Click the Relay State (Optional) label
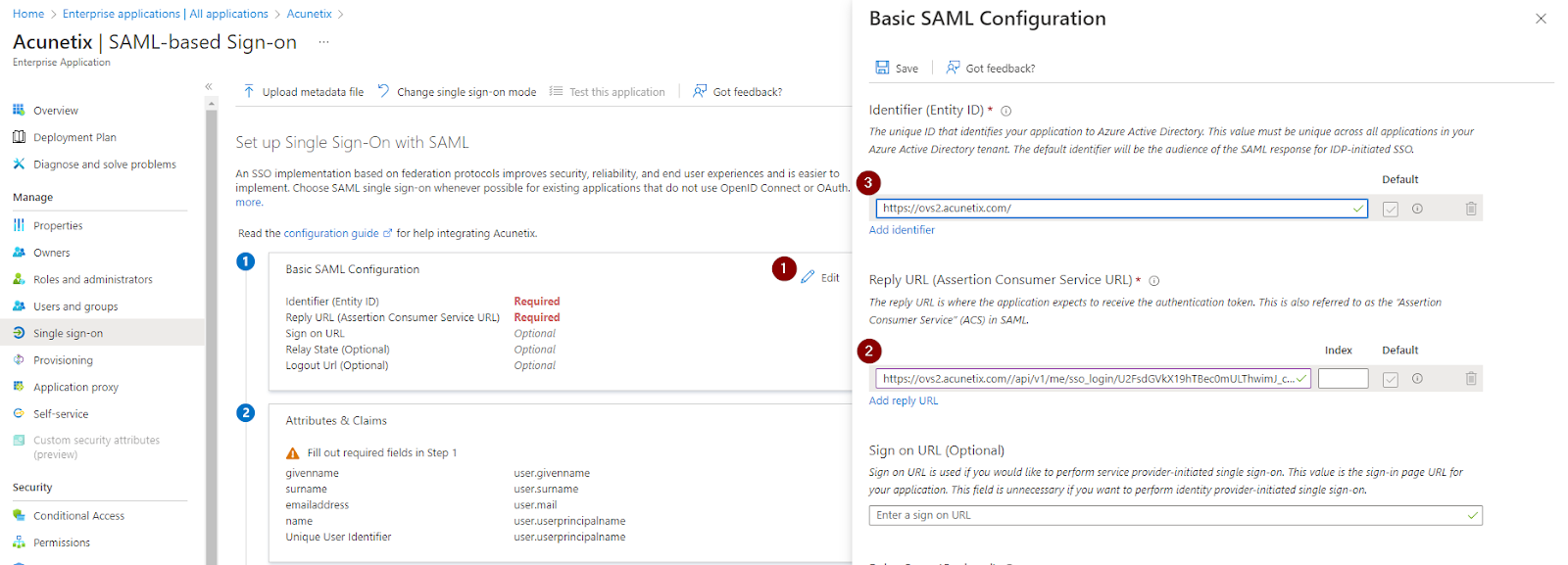This screenshot has height=565, width=1568. tap(337, 350)
